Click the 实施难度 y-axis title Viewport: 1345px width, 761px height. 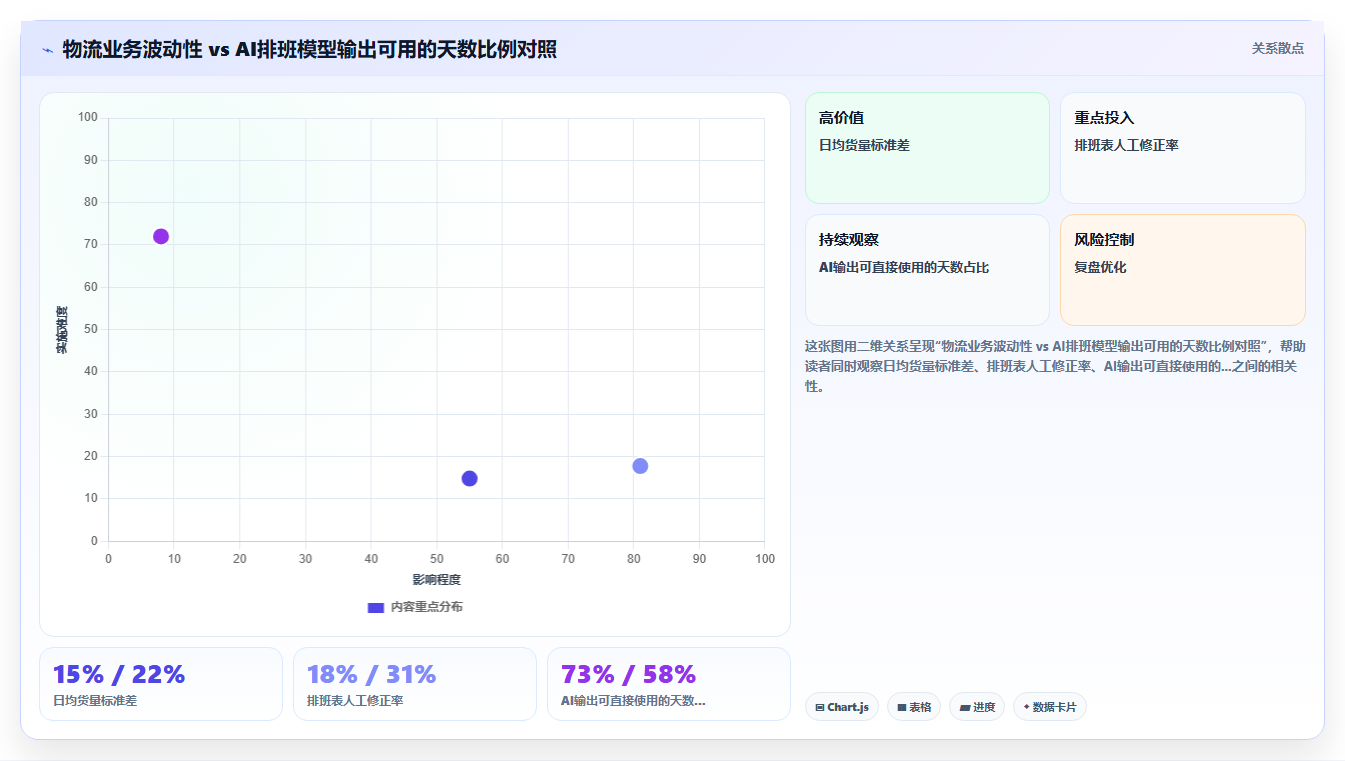coord(62,330)
